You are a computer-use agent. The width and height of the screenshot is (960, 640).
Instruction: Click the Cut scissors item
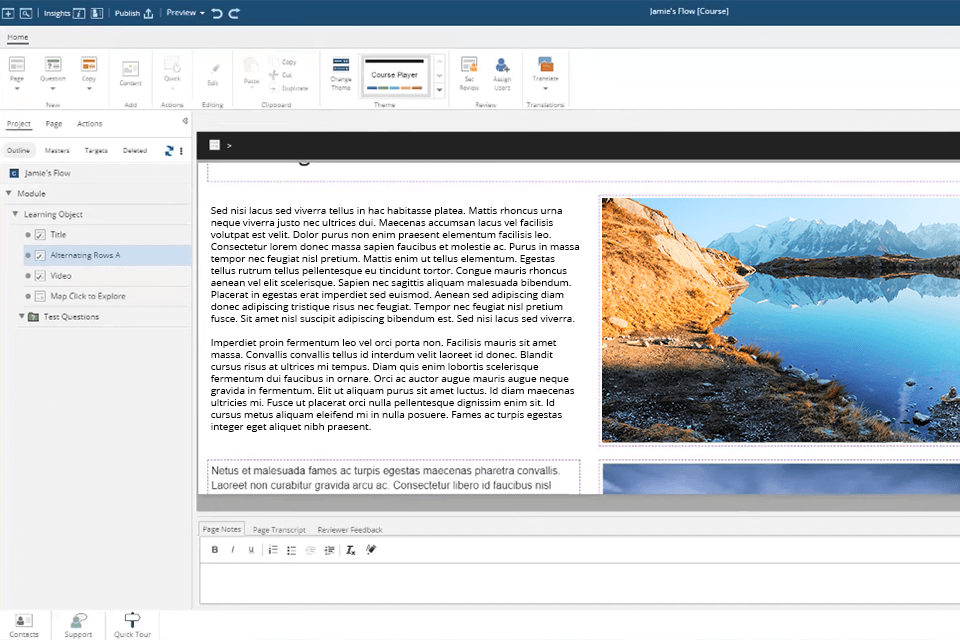tap(280, 75)
